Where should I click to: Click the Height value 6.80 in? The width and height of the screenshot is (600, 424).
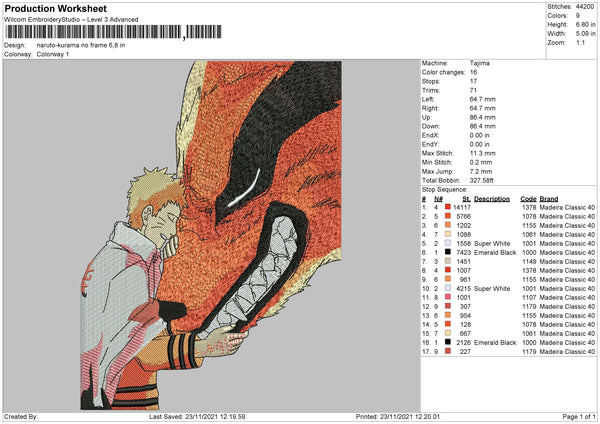[x=585, y=24]
